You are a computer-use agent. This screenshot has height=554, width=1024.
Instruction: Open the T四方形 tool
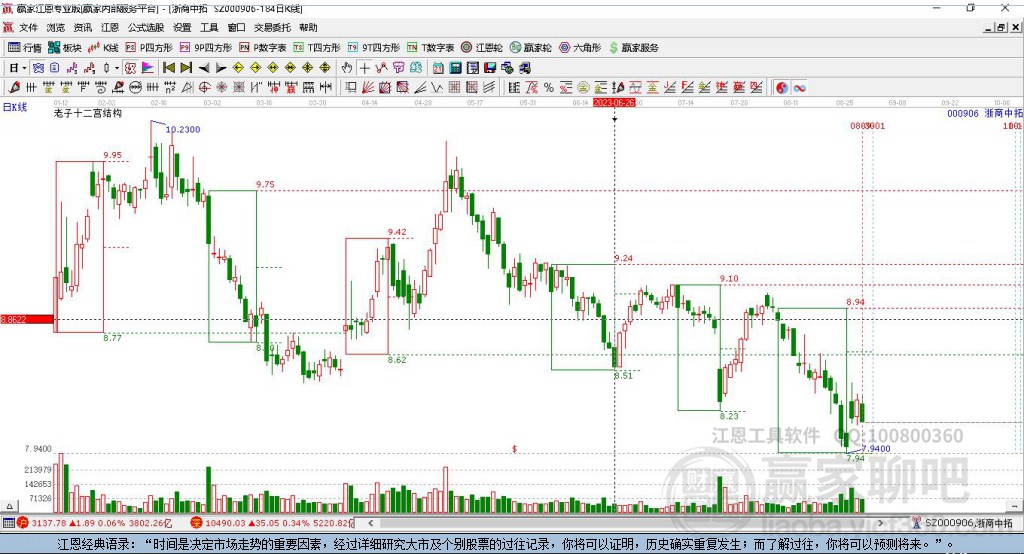pos(317,48)
